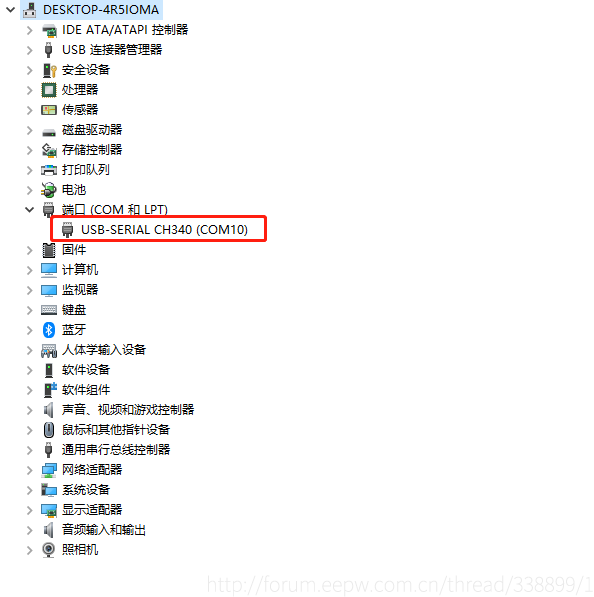Collapse the 端口 (COM 和 LPT) node
This screenshot has width=594, height=597.
tap(29, 210)
